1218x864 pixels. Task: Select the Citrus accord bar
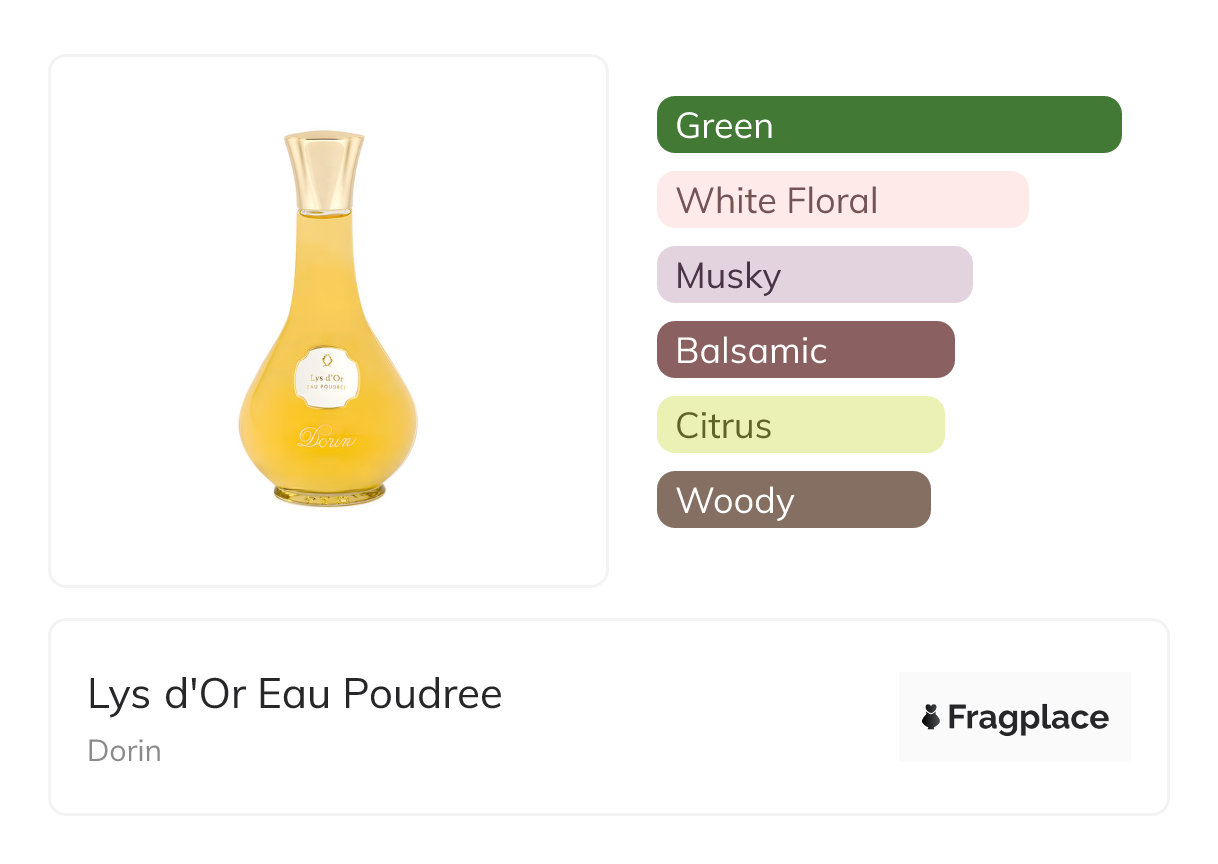[x=800, y=425]
